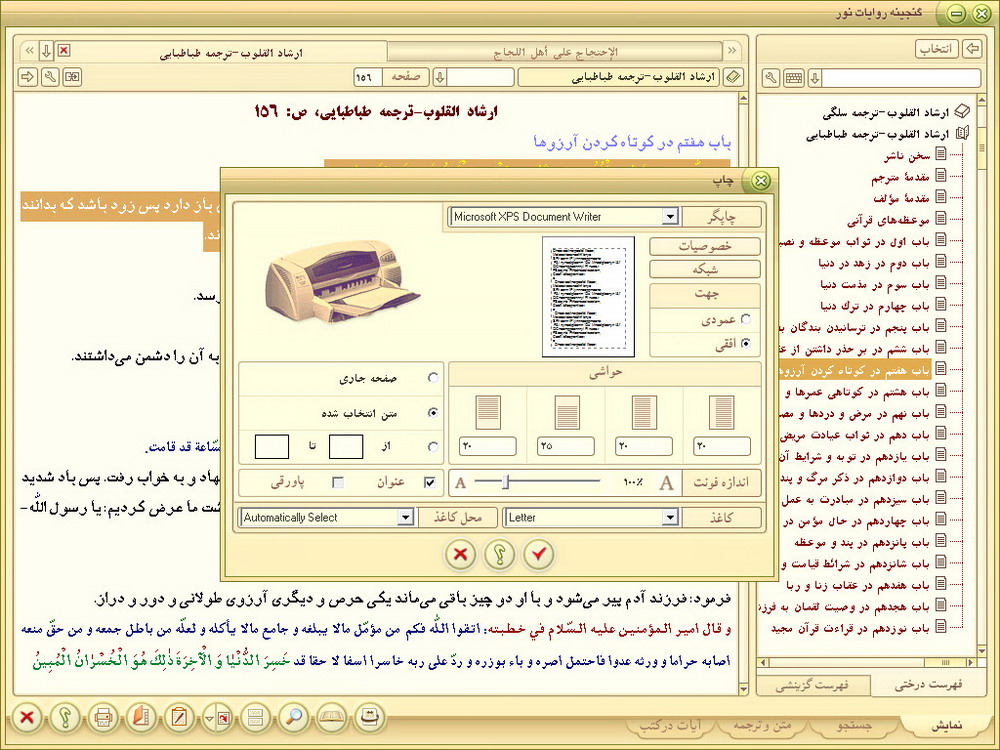Click the wrench settings icon in document toolbar

[50, 77]
